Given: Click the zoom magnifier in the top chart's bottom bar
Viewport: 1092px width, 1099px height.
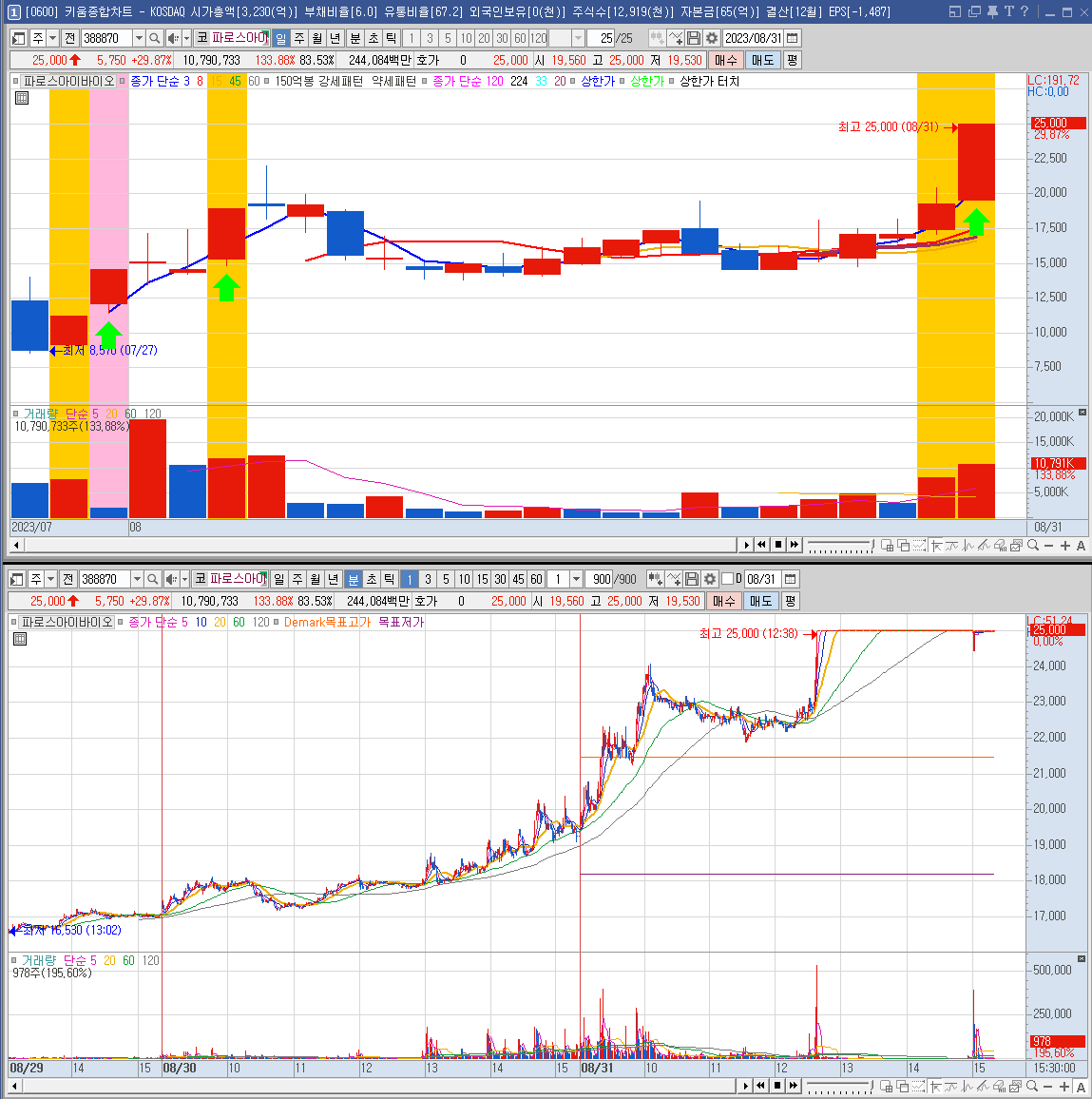Looking at the screenshot, I should point(1033,546).
